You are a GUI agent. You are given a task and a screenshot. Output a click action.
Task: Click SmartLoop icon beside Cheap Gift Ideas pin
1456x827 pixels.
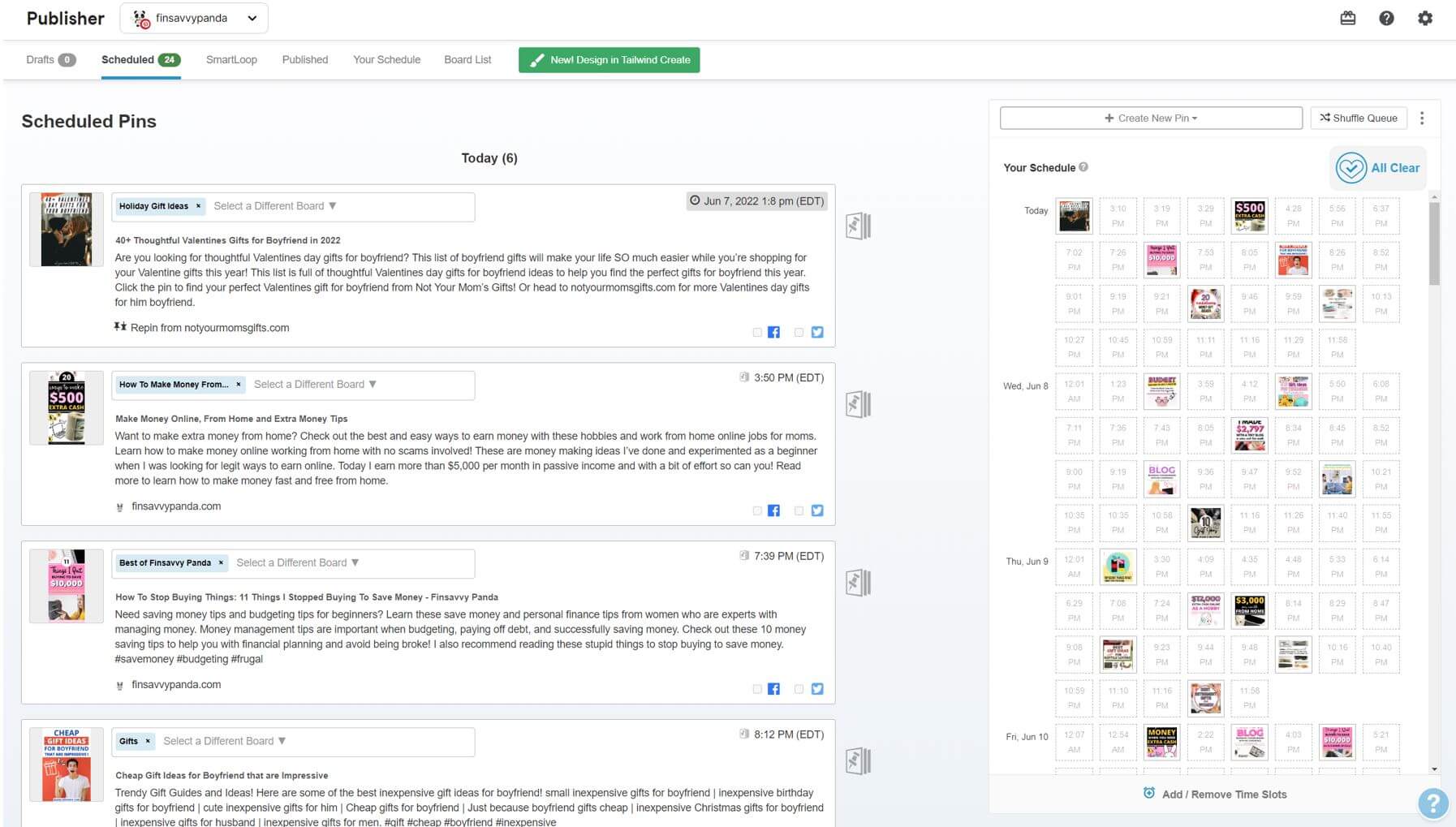(858, 761)
